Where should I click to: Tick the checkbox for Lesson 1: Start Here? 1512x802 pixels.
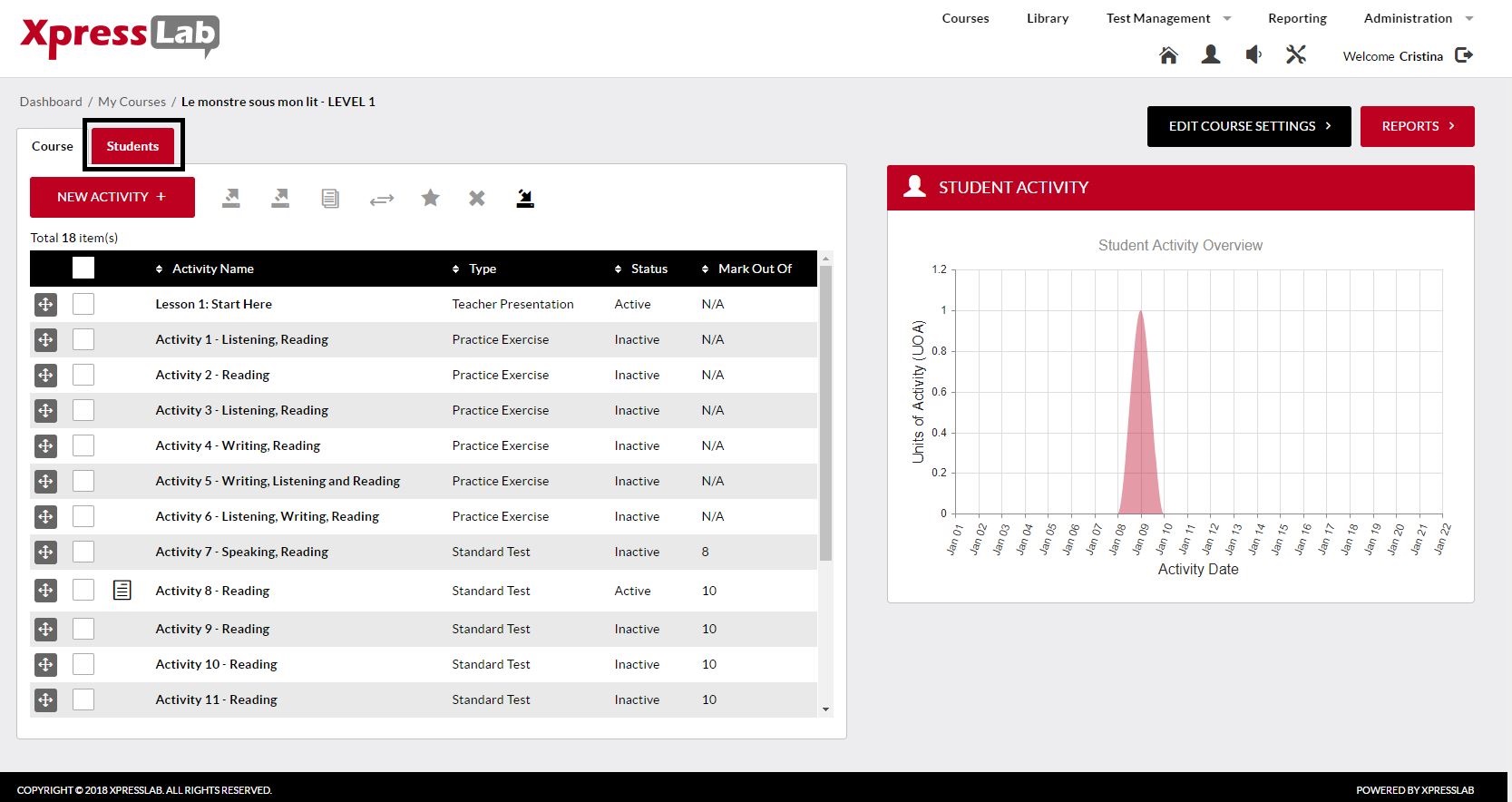(83, 304)
